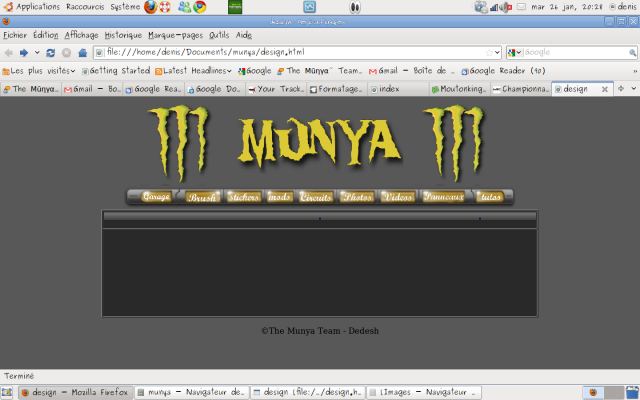List all tabs with dropdown arrow
This screenshot has width=640, height=400.
pos(633,88)
